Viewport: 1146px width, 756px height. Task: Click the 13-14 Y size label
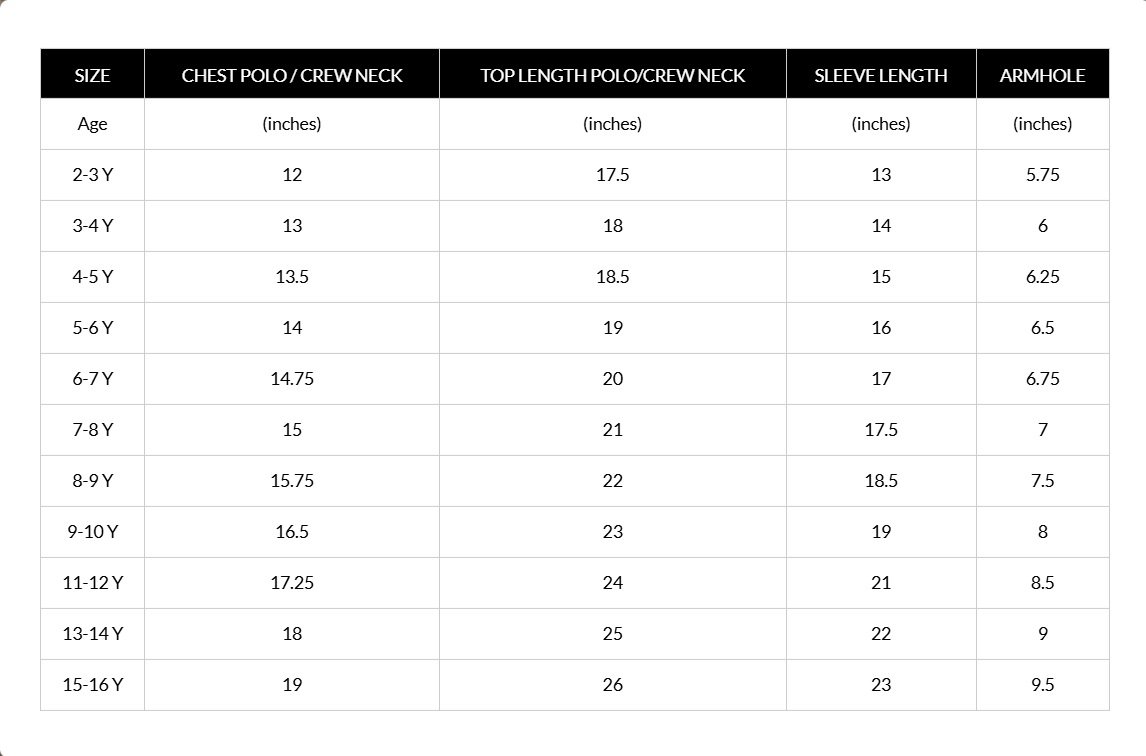pos(92,634)
